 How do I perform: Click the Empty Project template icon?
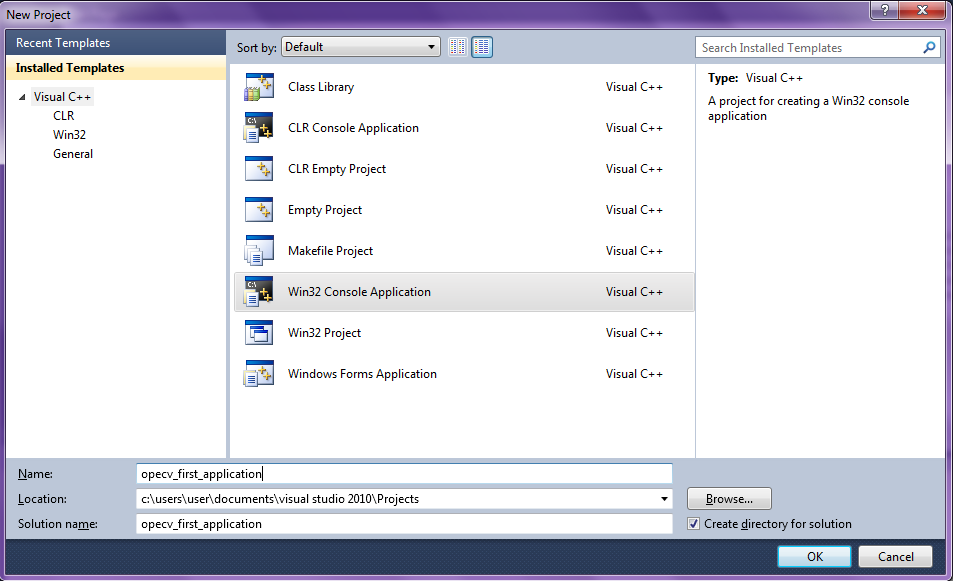tap(259, 210)
